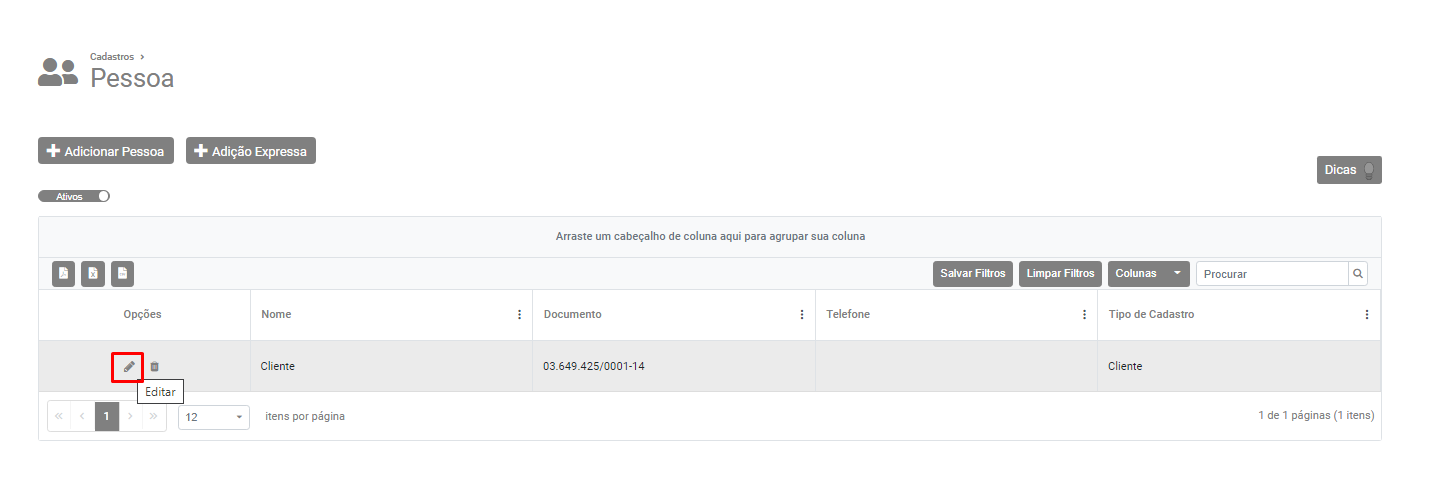Open the Telefone column options menu
The width and height of the screenshot is (1452, 478).
[x=1085, y=314]
